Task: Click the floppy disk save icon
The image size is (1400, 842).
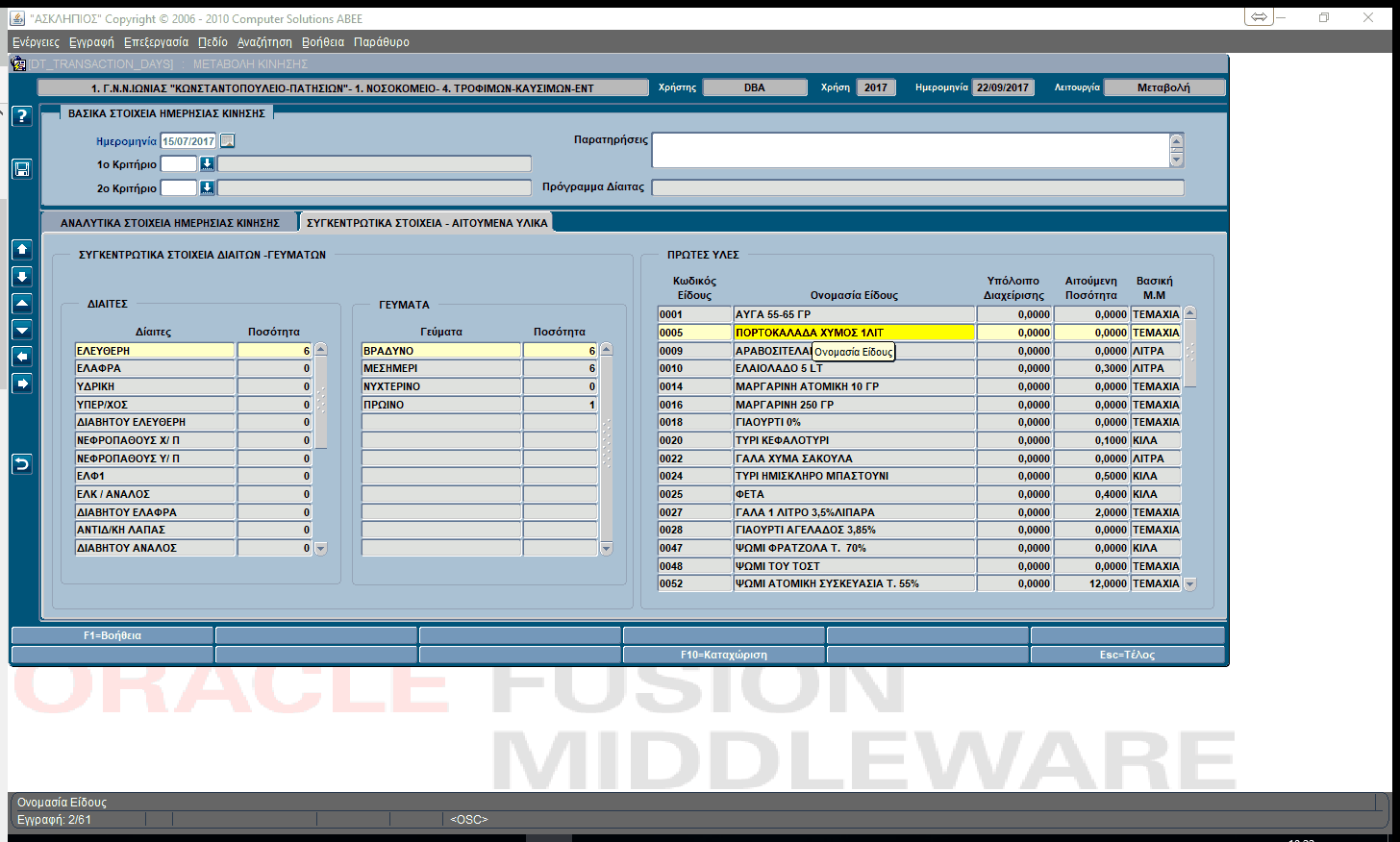Action: click(x=22, y=169)
